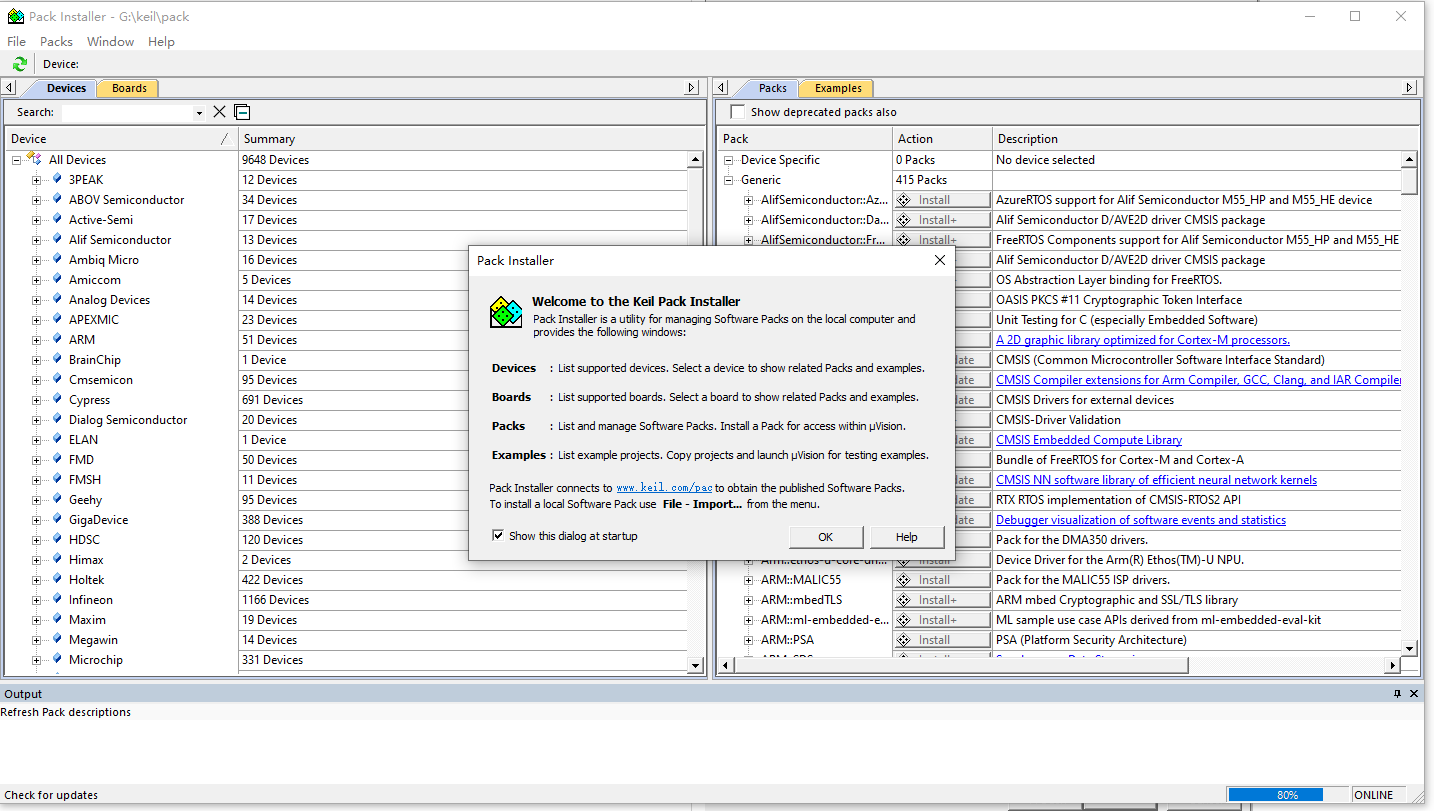Click the ONLINE status indicator

click(1374, 795)
